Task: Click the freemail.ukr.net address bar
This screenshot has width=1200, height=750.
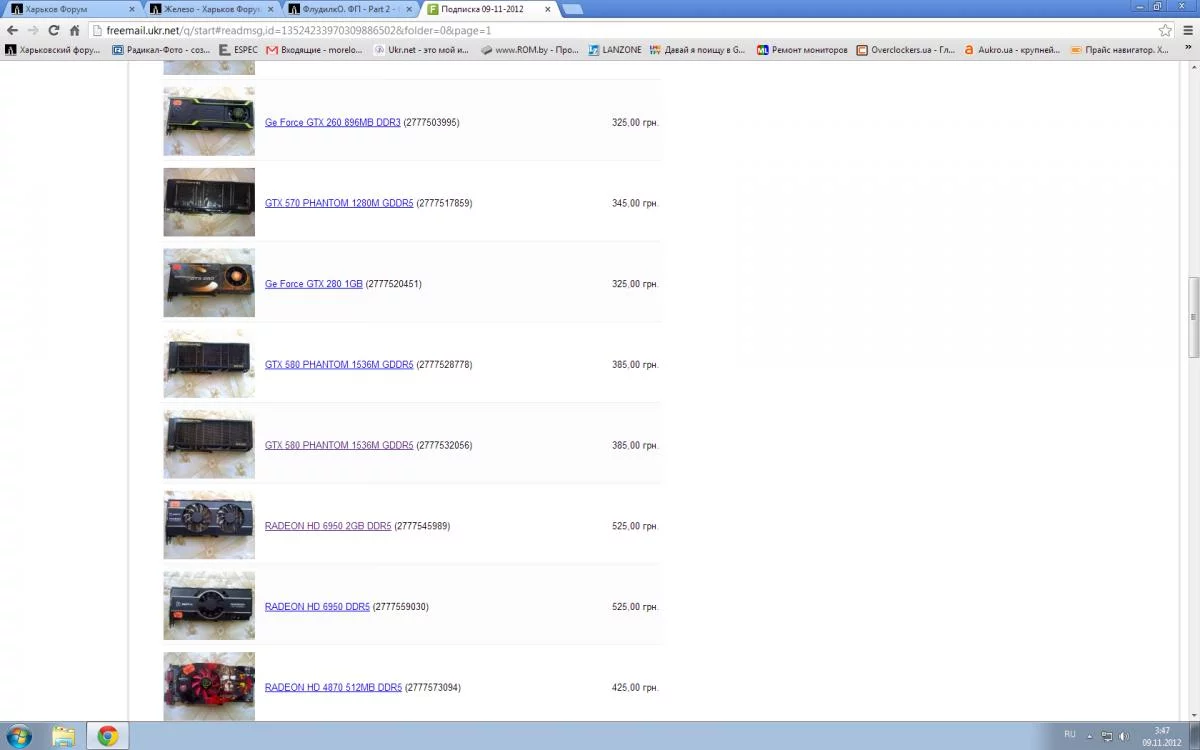Action: click(x=620, y=30)
